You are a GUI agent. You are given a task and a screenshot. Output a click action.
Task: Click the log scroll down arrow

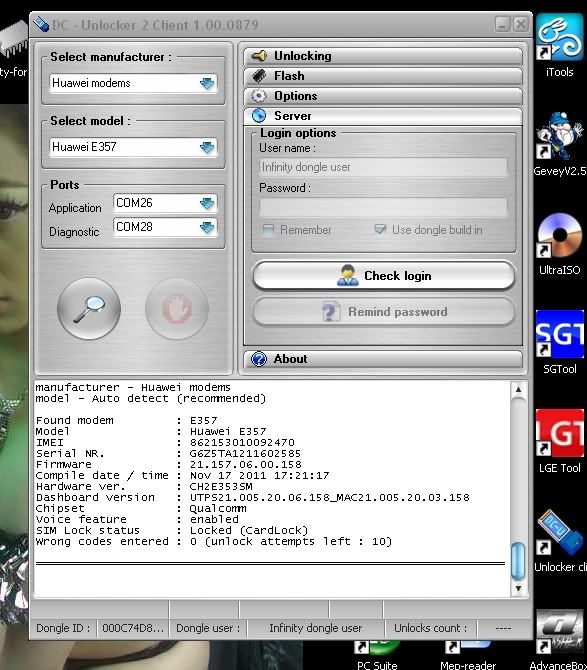518,588
